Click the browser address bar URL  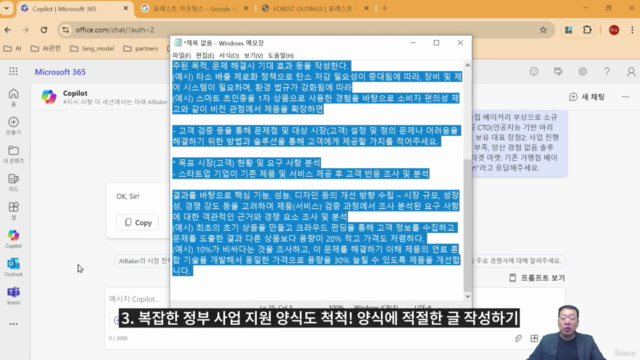115,30
